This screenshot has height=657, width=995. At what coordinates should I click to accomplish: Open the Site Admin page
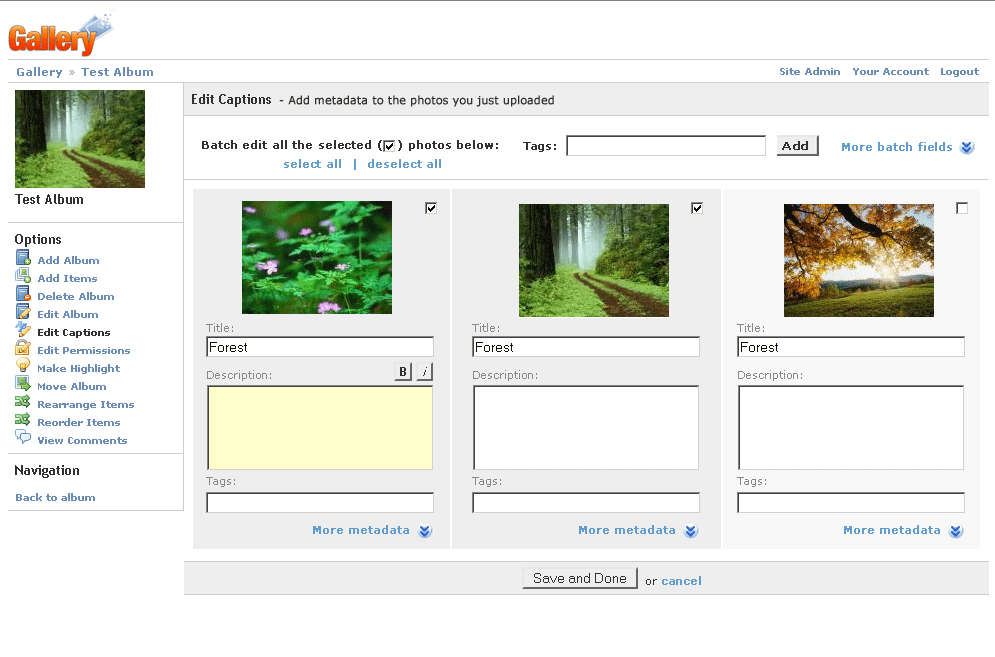[x=809, y=72]
